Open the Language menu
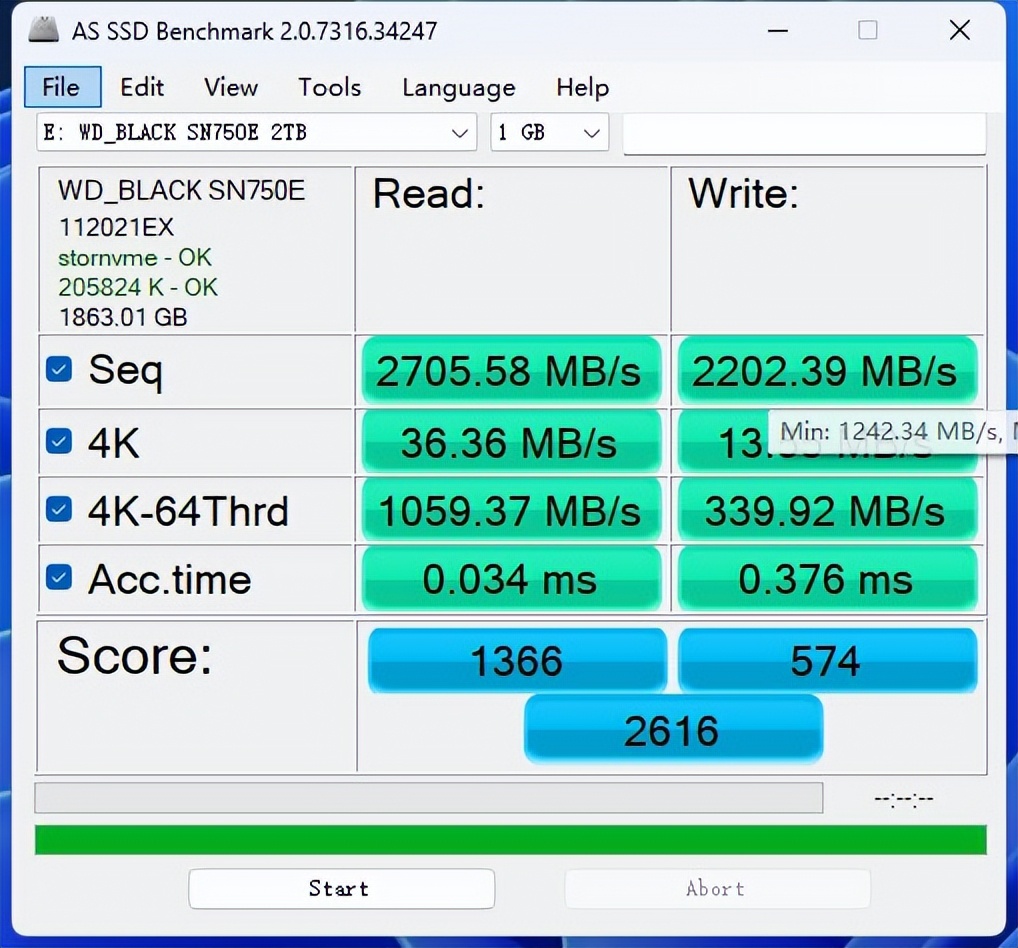1018x948 pixels. pos(458,87)
